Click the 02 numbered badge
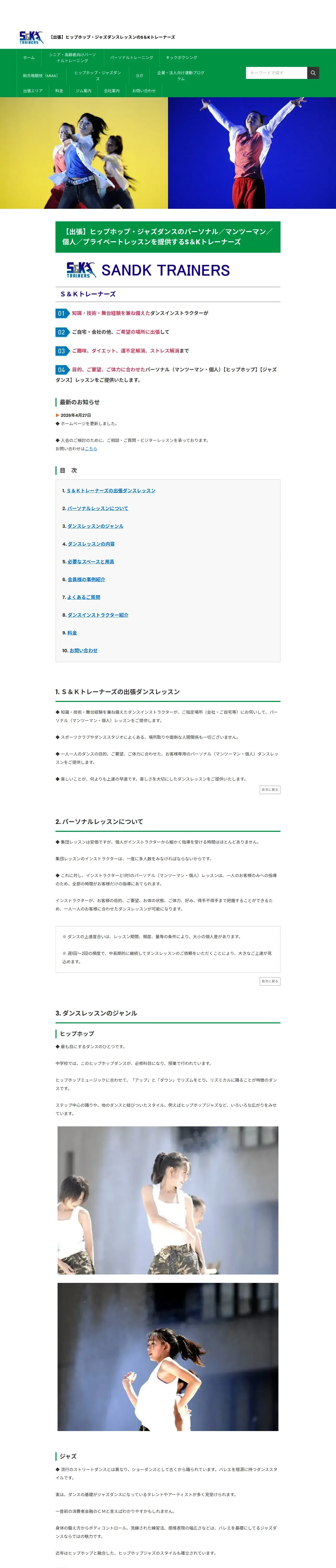The width and height of the screenshot is (336, 1568). [x=62, y=332]
